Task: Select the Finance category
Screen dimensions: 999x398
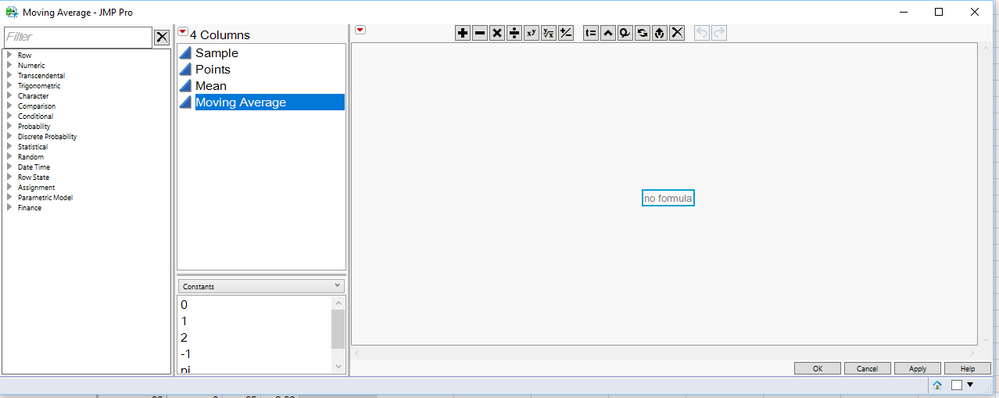Action: 29,208
